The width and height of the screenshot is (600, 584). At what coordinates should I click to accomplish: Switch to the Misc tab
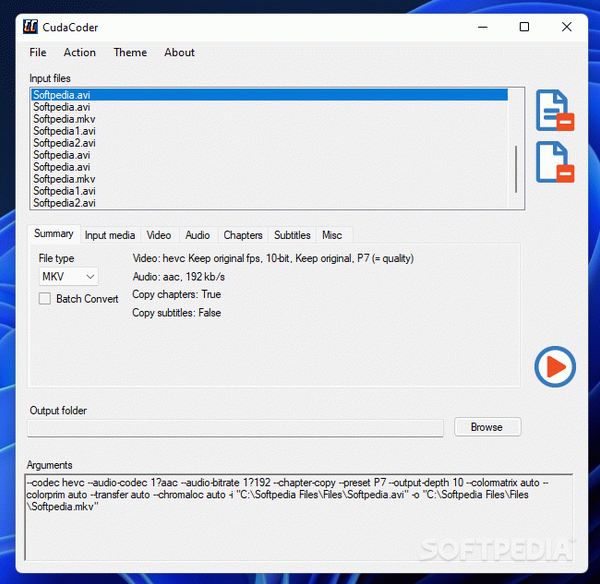point(332,235)
